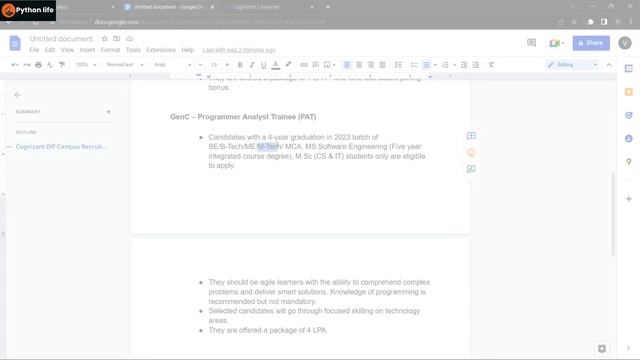Open the highlight color picker

click(x=288, y=64)
